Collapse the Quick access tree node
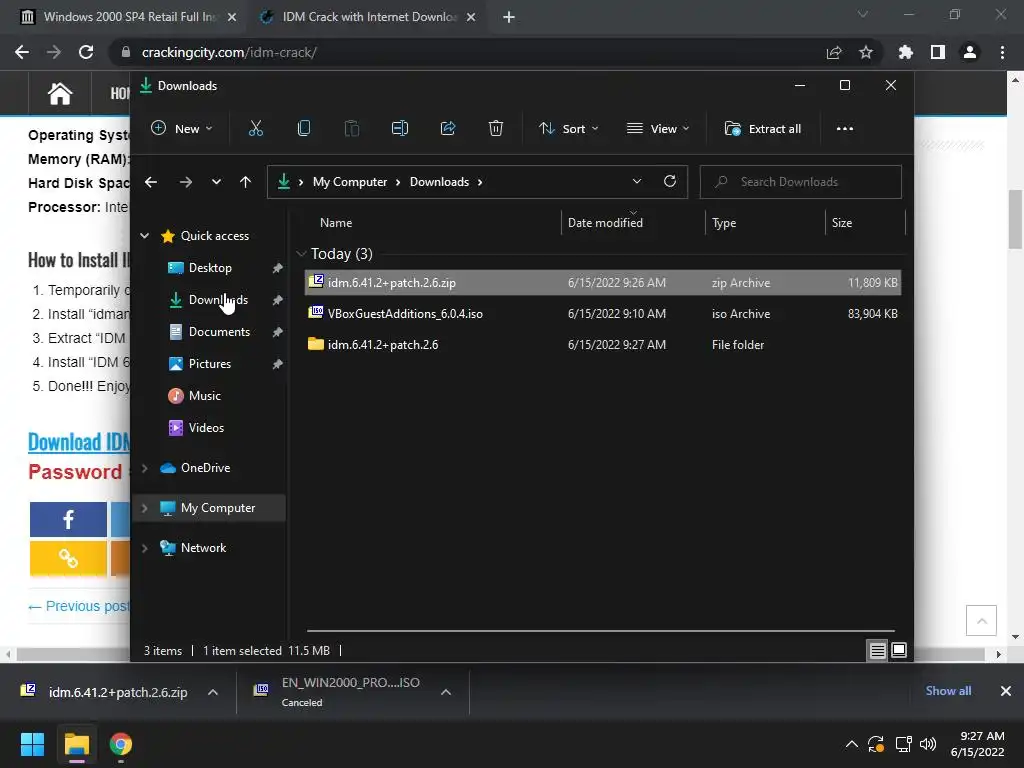Image resolution: width=1024 pixels, height=768 pixels. point(144,236)
